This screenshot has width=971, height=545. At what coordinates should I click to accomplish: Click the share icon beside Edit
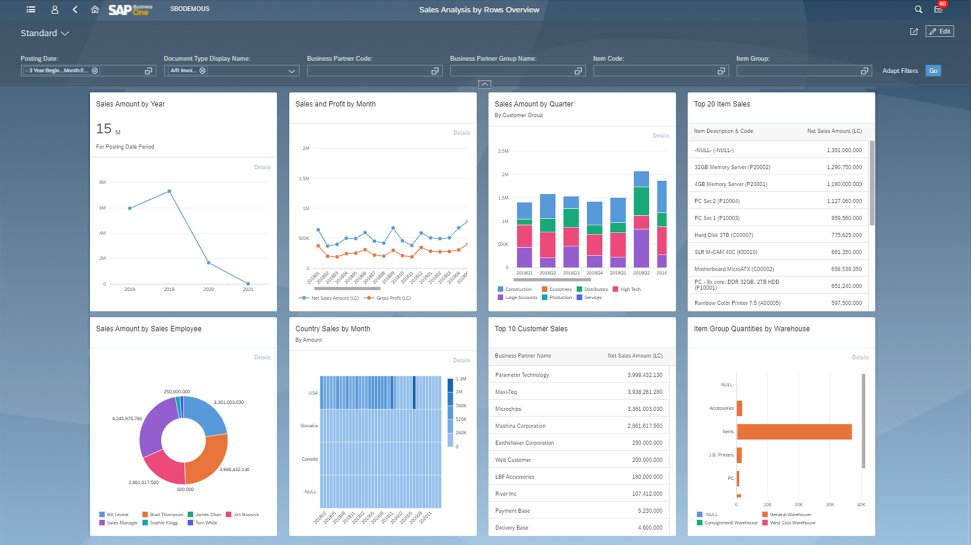pos(914,32)
